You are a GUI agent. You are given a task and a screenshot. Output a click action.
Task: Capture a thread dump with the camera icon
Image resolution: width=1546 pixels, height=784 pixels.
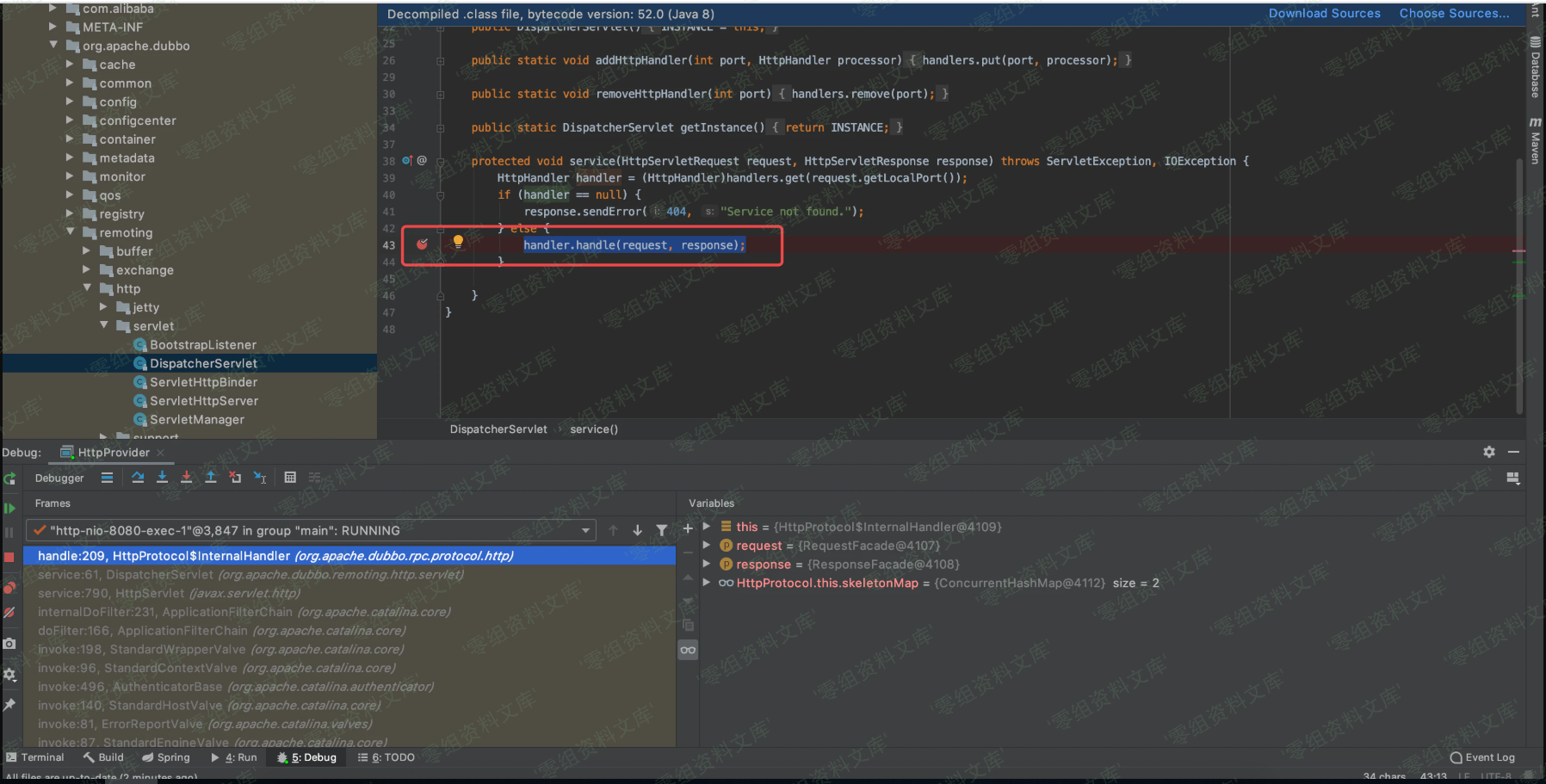click(x=10, y=643)
